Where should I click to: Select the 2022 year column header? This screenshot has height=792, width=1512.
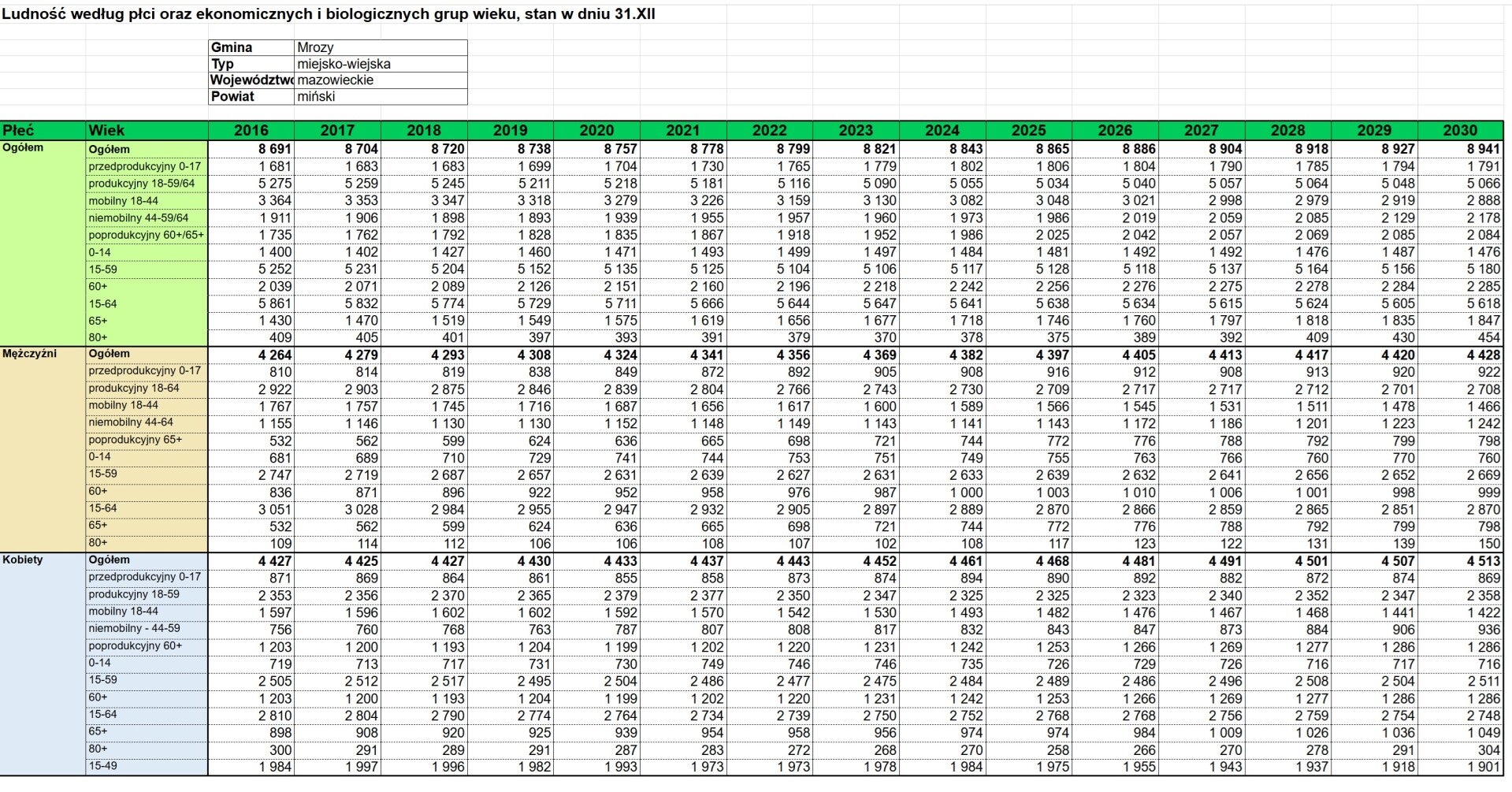point(770,130)
